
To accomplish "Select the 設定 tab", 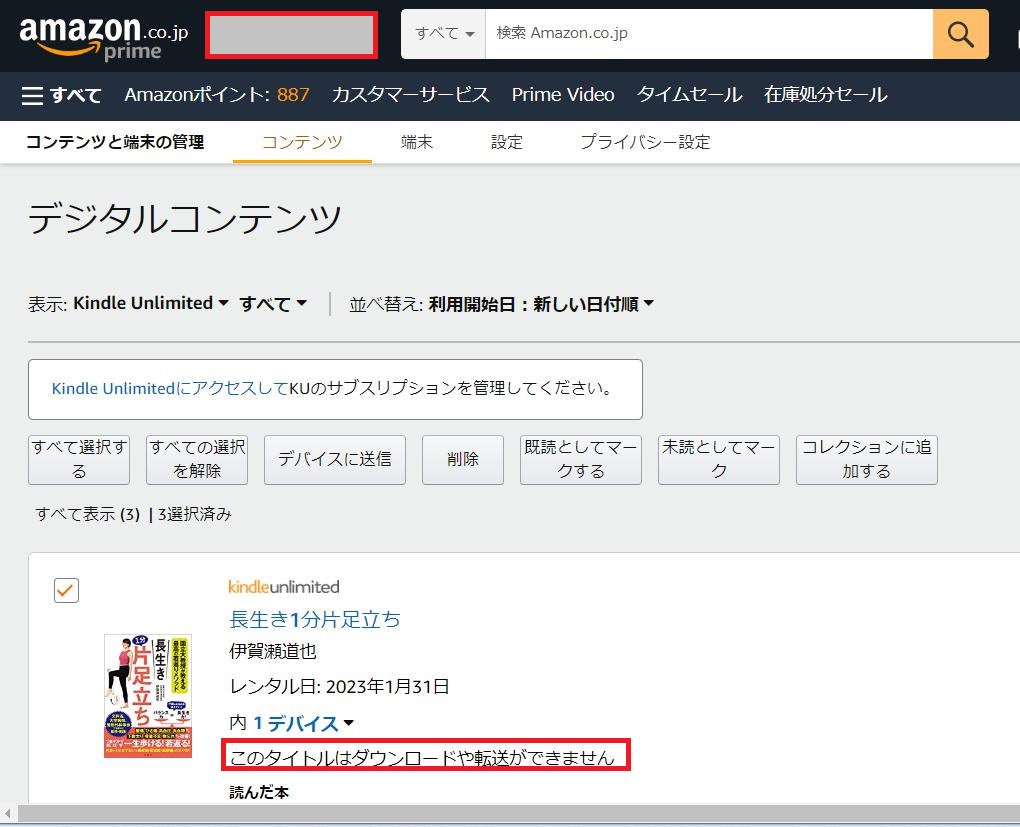I will coord(507,142).
